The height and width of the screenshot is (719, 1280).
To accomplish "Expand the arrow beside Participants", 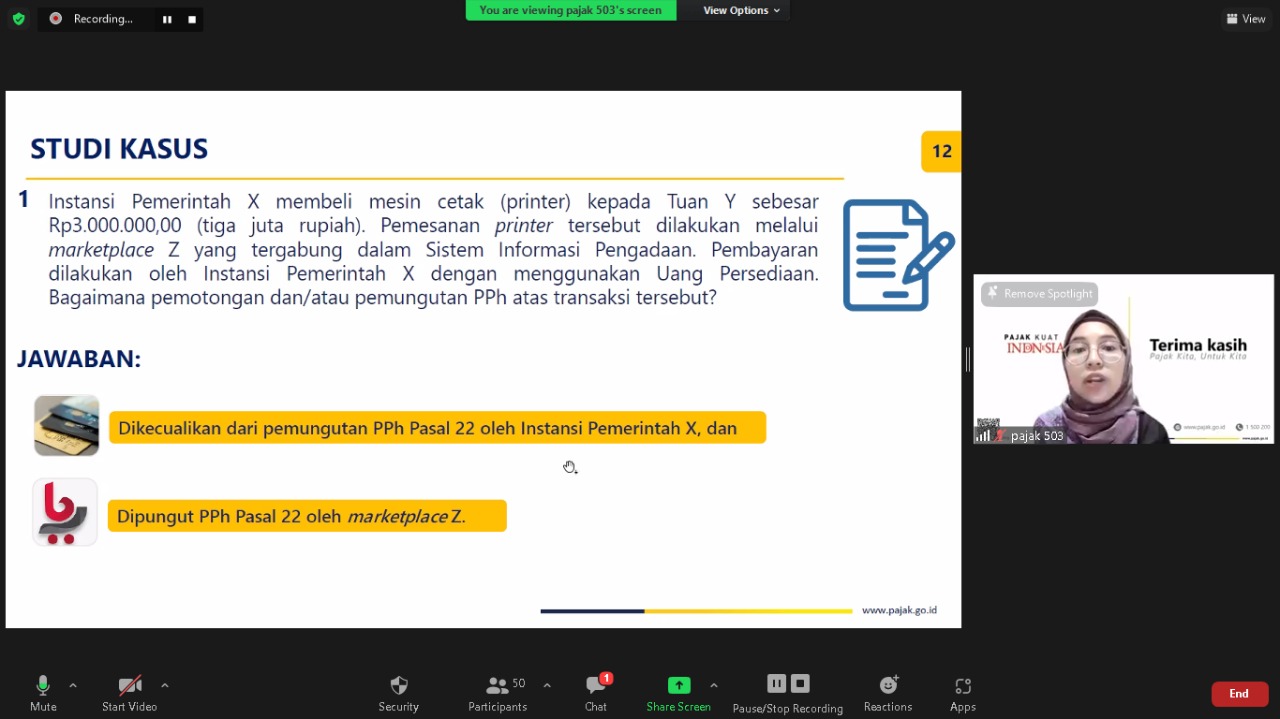I will click(x=547, y=685).
